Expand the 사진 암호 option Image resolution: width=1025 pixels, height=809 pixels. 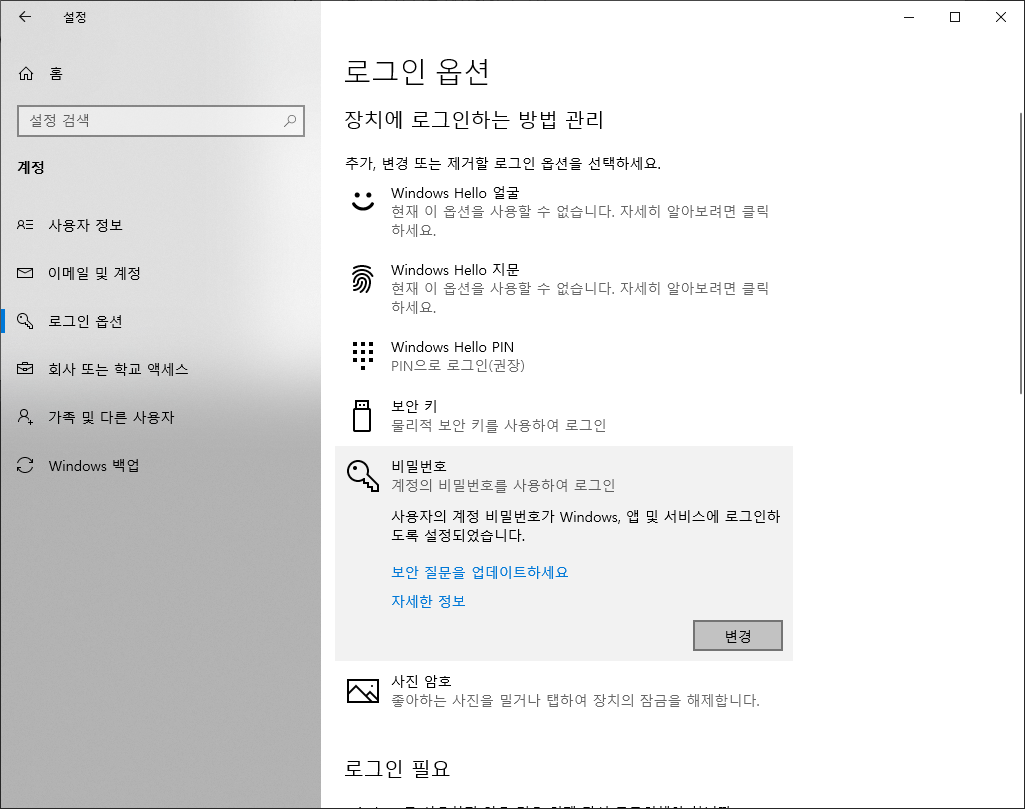pyautogui.click(x=563, y=691)
